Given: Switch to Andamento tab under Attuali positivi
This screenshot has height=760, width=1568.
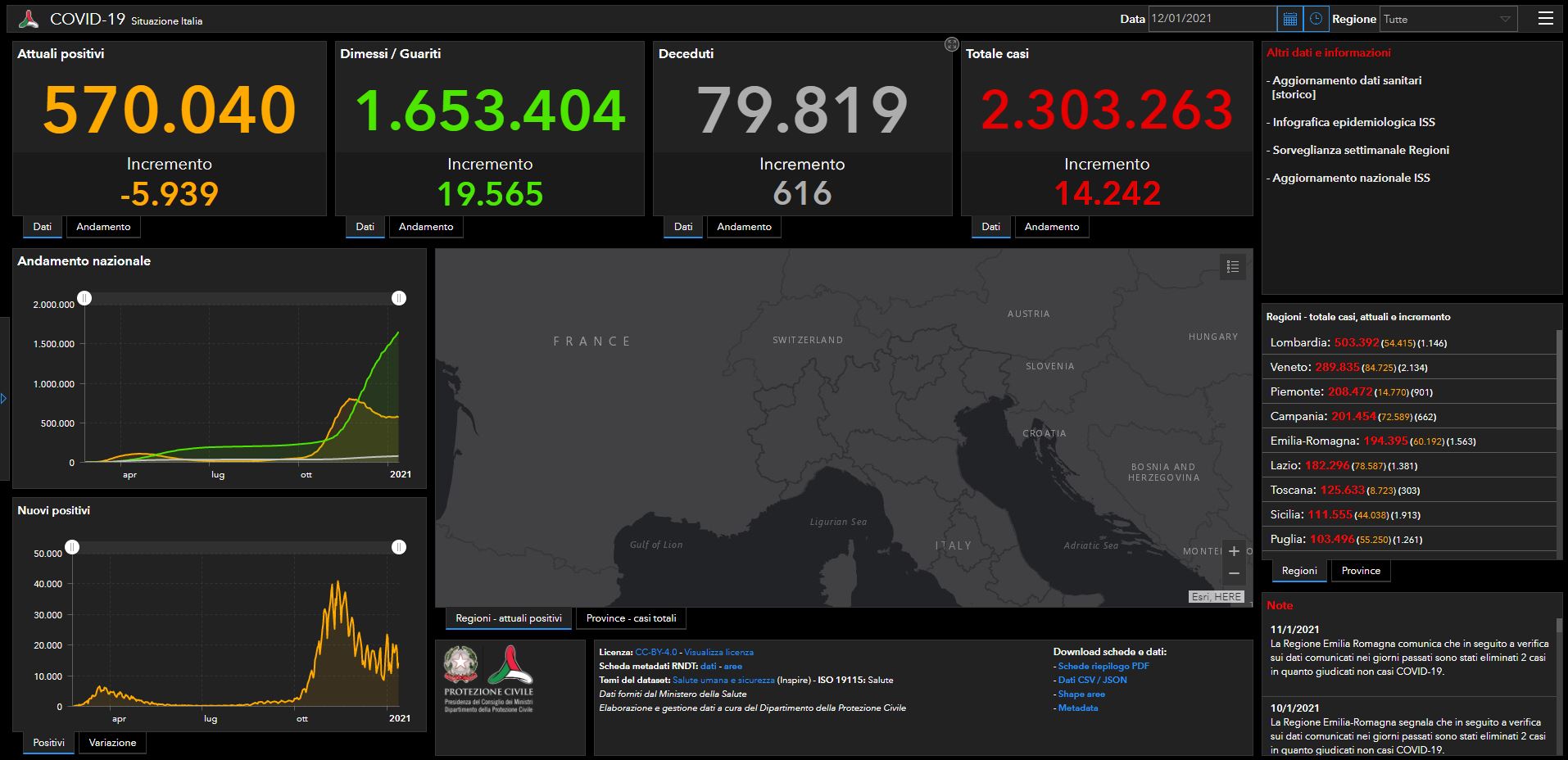Looking at the screenshot, I should (x=103, y=227).
